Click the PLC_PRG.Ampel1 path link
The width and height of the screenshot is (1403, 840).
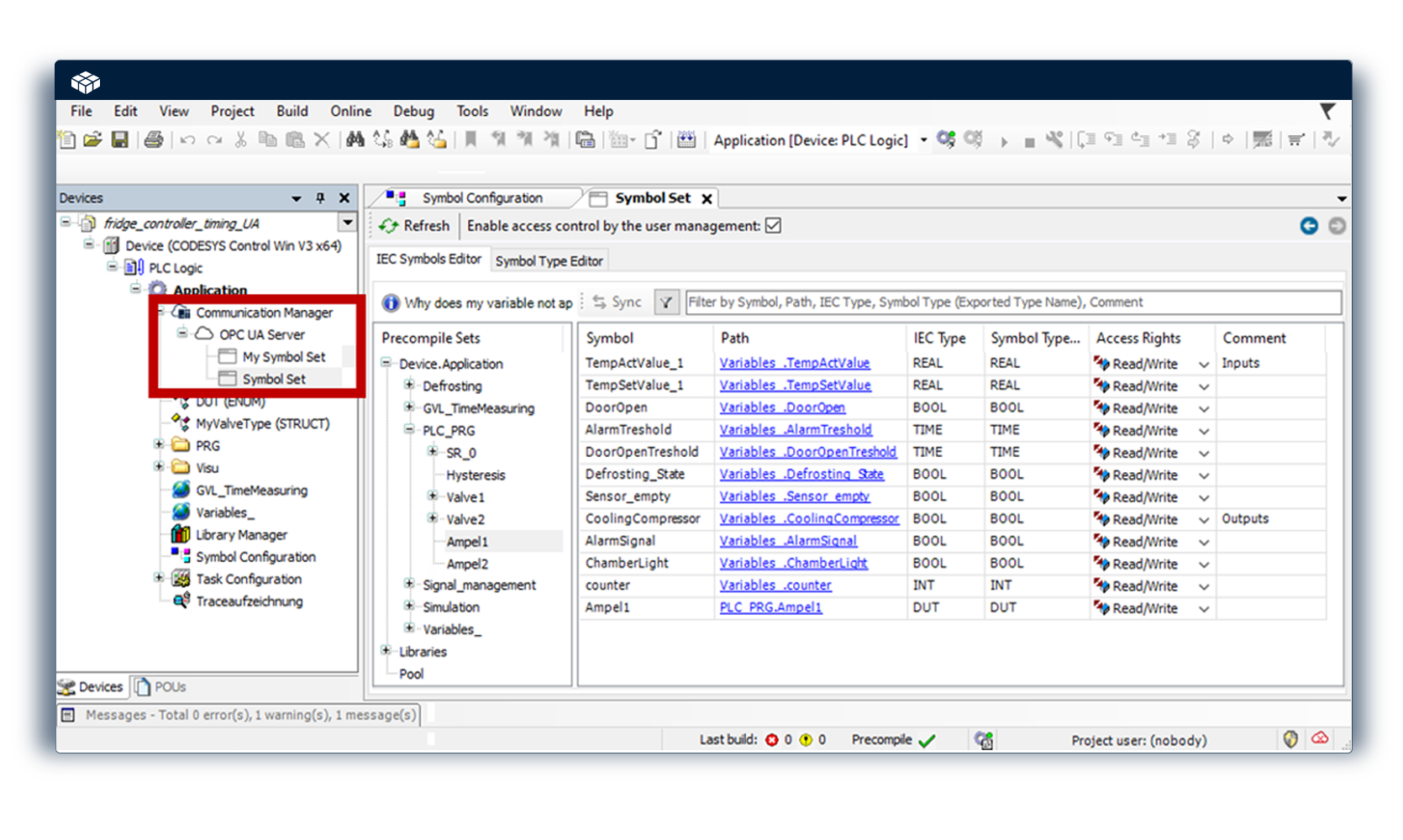pyautogui.click(x=770, y=607)
